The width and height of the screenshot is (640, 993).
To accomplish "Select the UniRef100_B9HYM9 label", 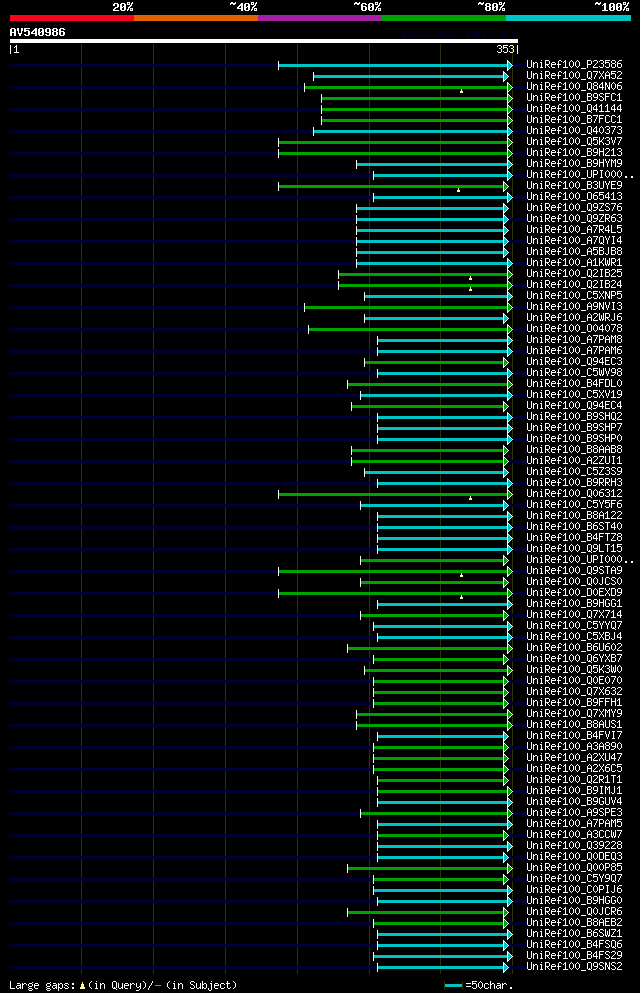I will [x=574, y=163].
